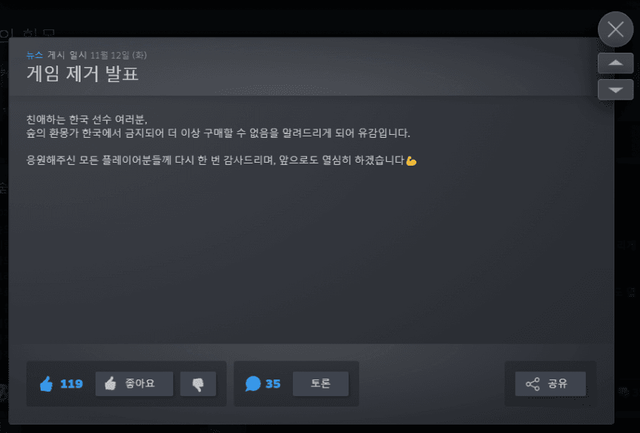Open the 뉴스 category link

(34, 55)
